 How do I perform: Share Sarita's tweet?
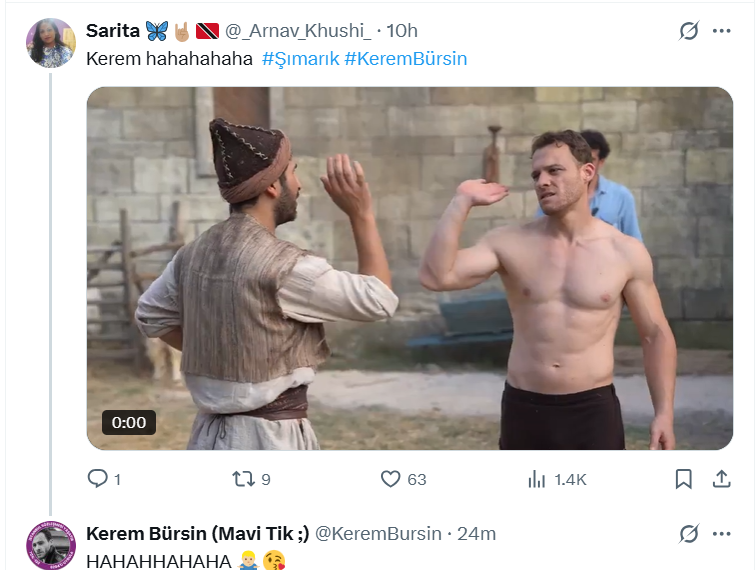pyautogui.click(x=721, y=479)
